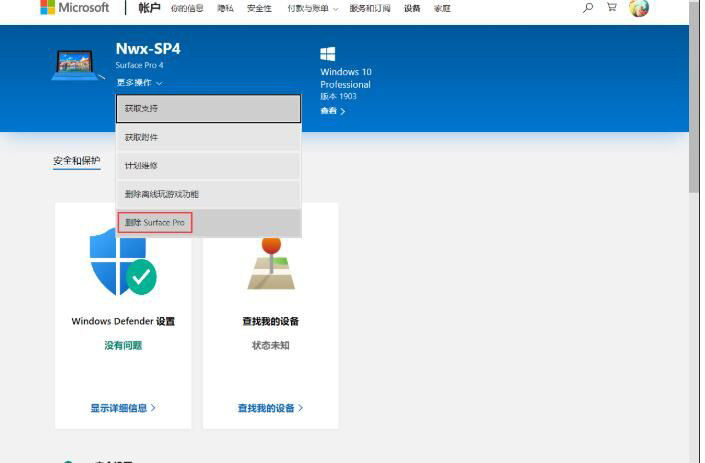
Task: Open 设备 in the top navigation
Action: click(x=412, y=9)
